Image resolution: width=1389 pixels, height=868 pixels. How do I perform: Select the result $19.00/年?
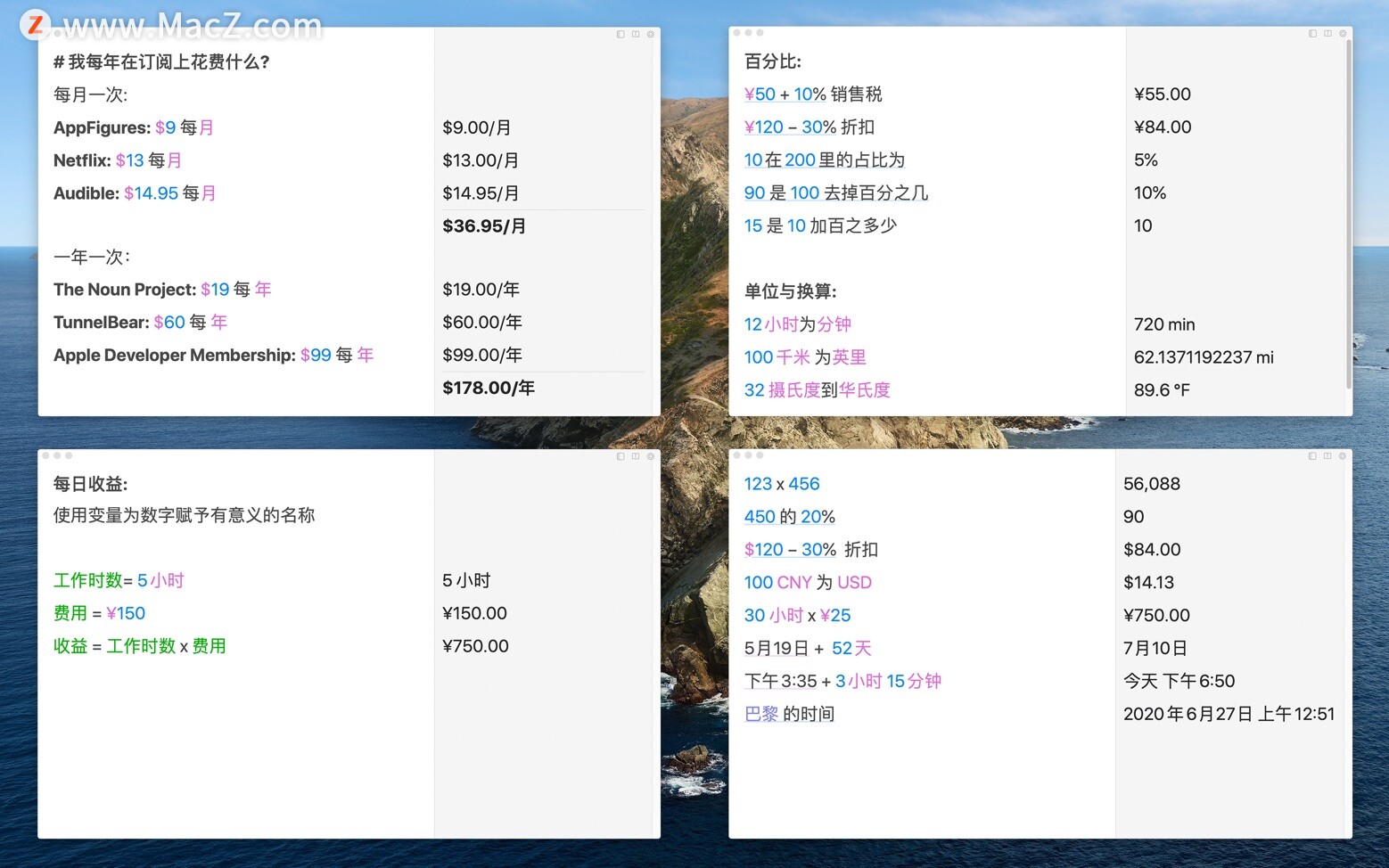coord(481,290)
